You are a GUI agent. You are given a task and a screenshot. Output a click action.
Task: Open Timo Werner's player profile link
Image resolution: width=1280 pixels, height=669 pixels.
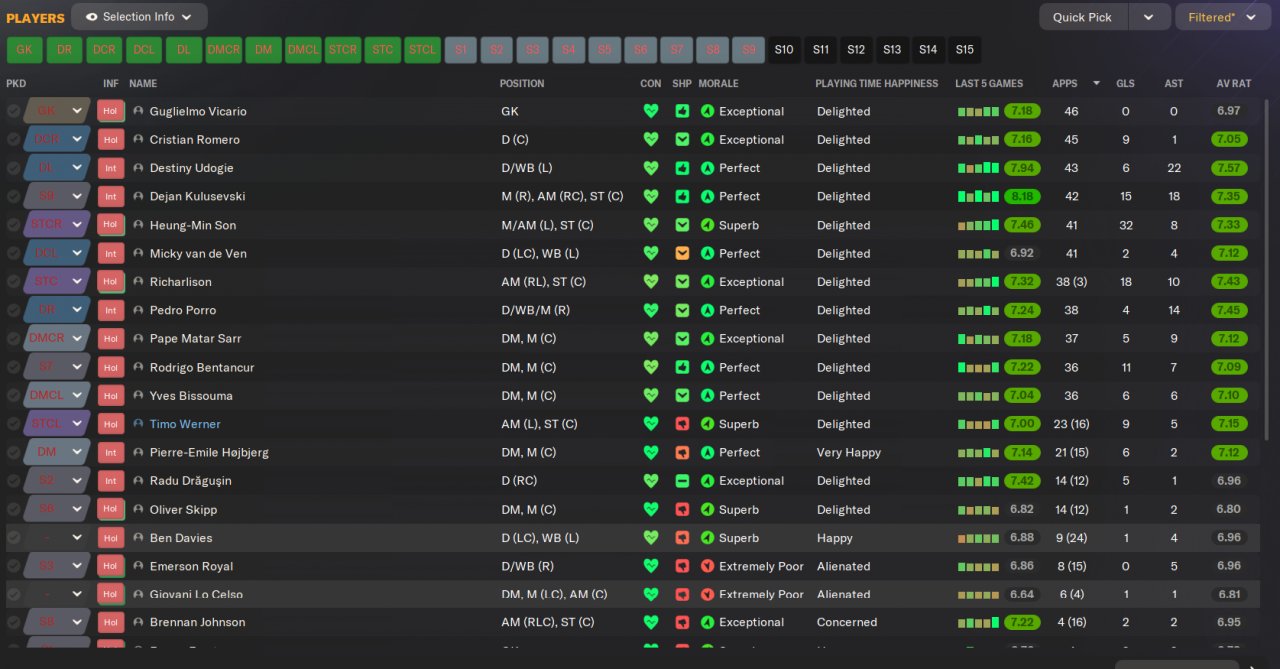[x=185, y=424]
